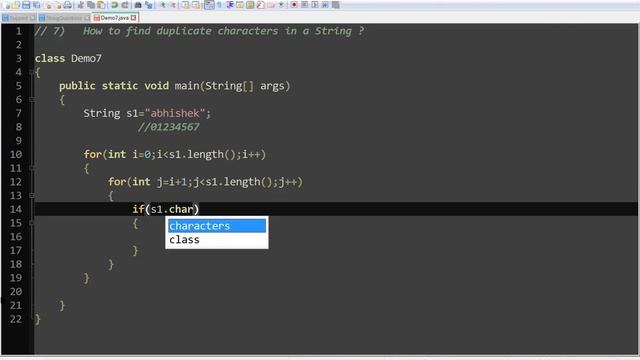This screenshot has width=640, height=360.
Task: Switch to the Demo7.java tab
Action: [x=114, y=18]
